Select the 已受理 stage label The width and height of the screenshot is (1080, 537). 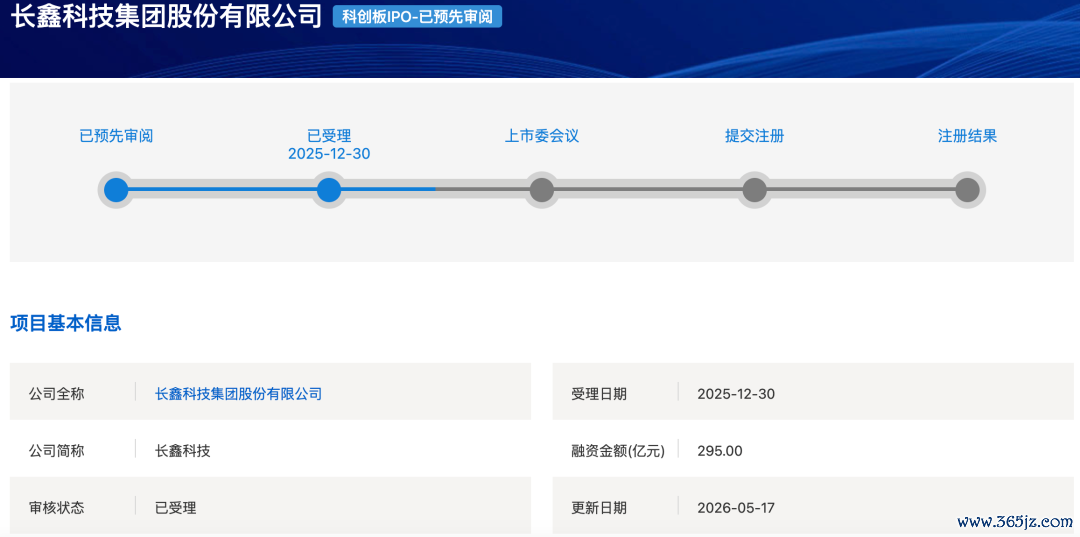pyautogui.click(x=329, y=136)
